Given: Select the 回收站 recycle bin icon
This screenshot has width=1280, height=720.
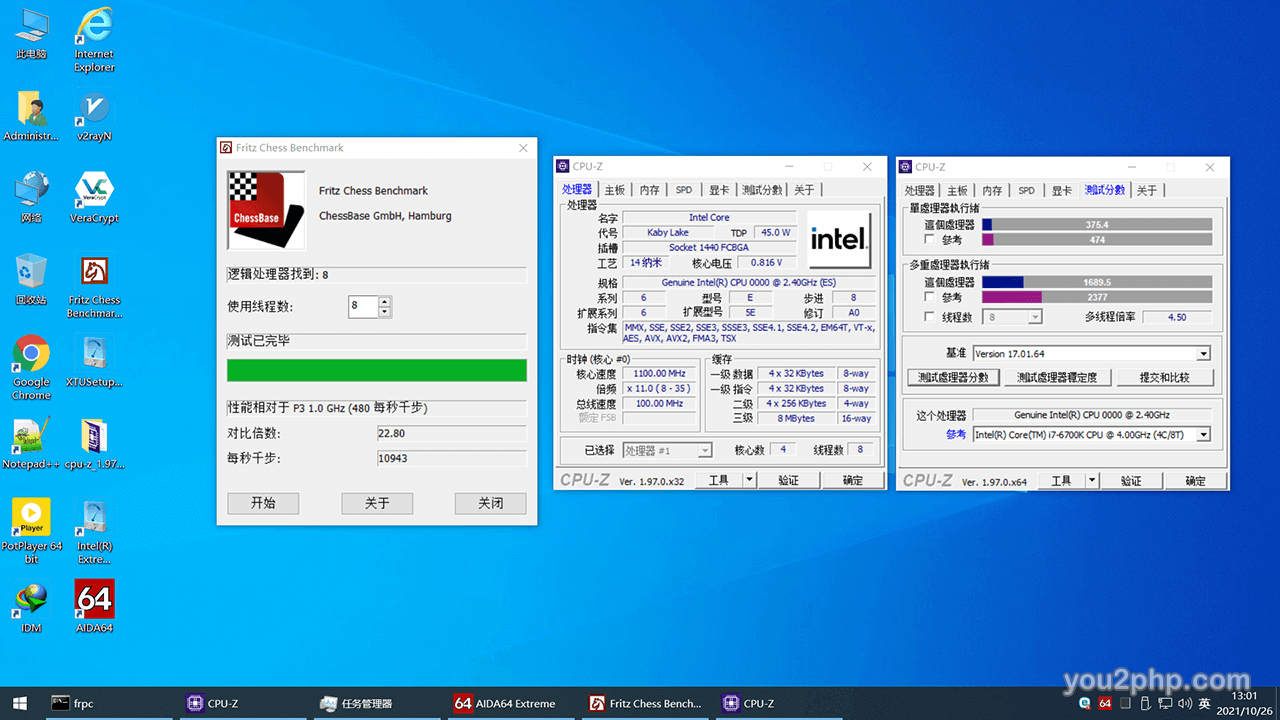Looking at the screenshot, I should pos(32,279).
